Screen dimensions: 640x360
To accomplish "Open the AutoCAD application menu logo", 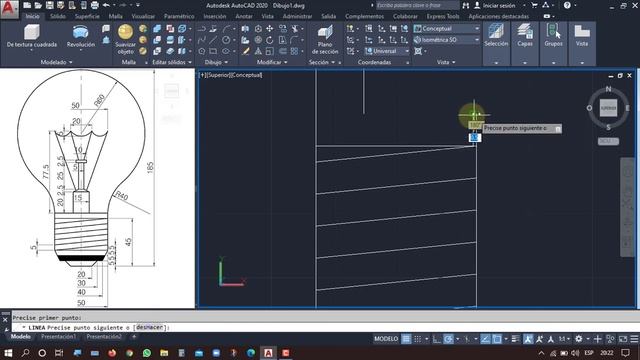I will point(9,9).
